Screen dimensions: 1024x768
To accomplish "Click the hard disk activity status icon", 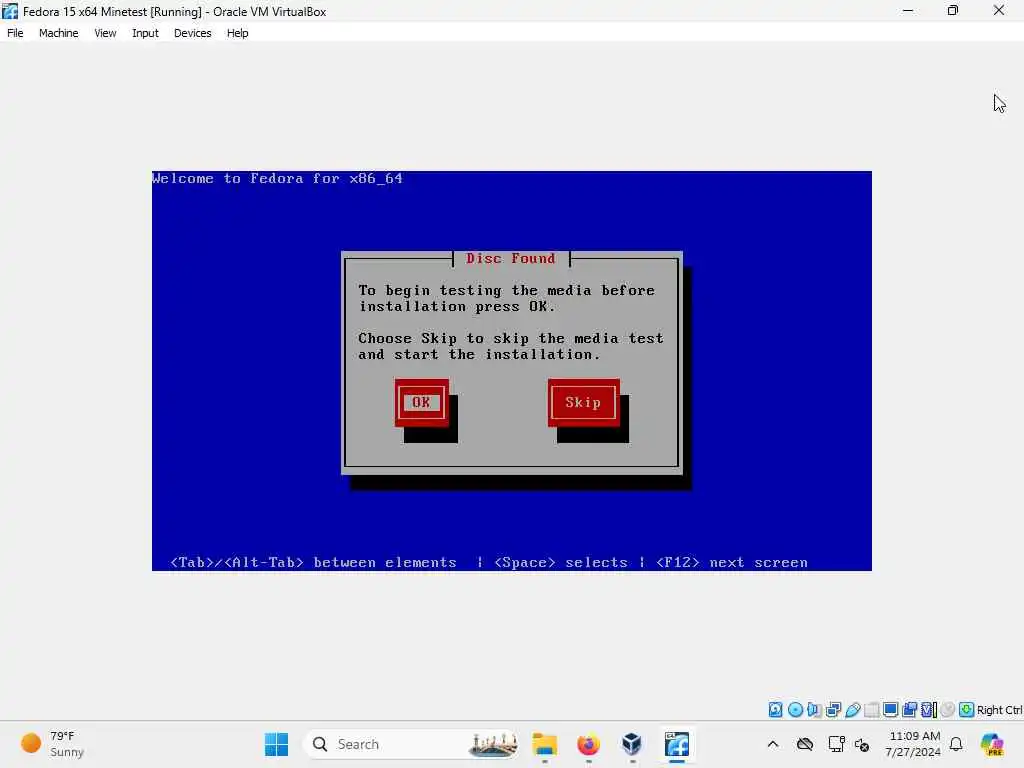I will click(x=775, y=710).
